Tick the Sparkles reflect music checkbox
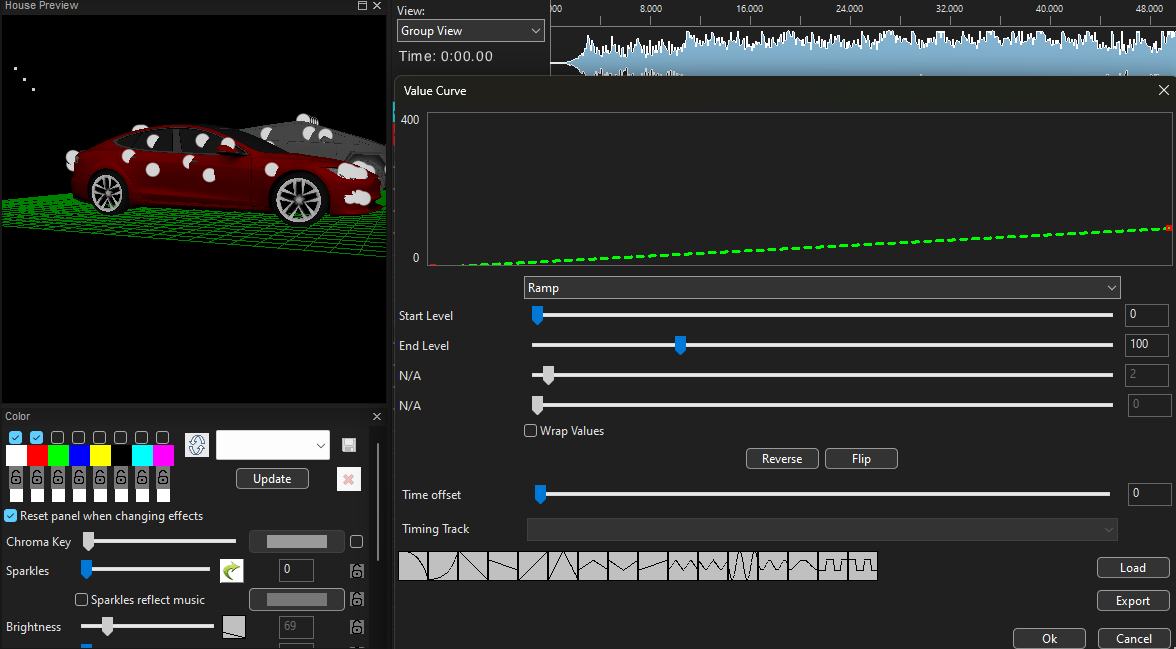The height and width of the screenshot is (649, 1176). [x=82, y=600]
